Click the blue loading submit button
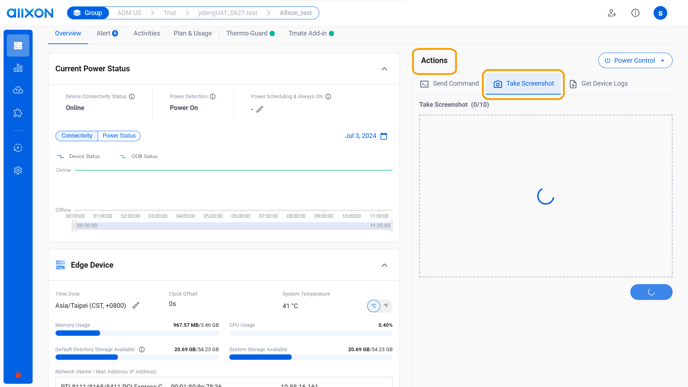This screenshot has width=688, height=387. click(651, 292)
